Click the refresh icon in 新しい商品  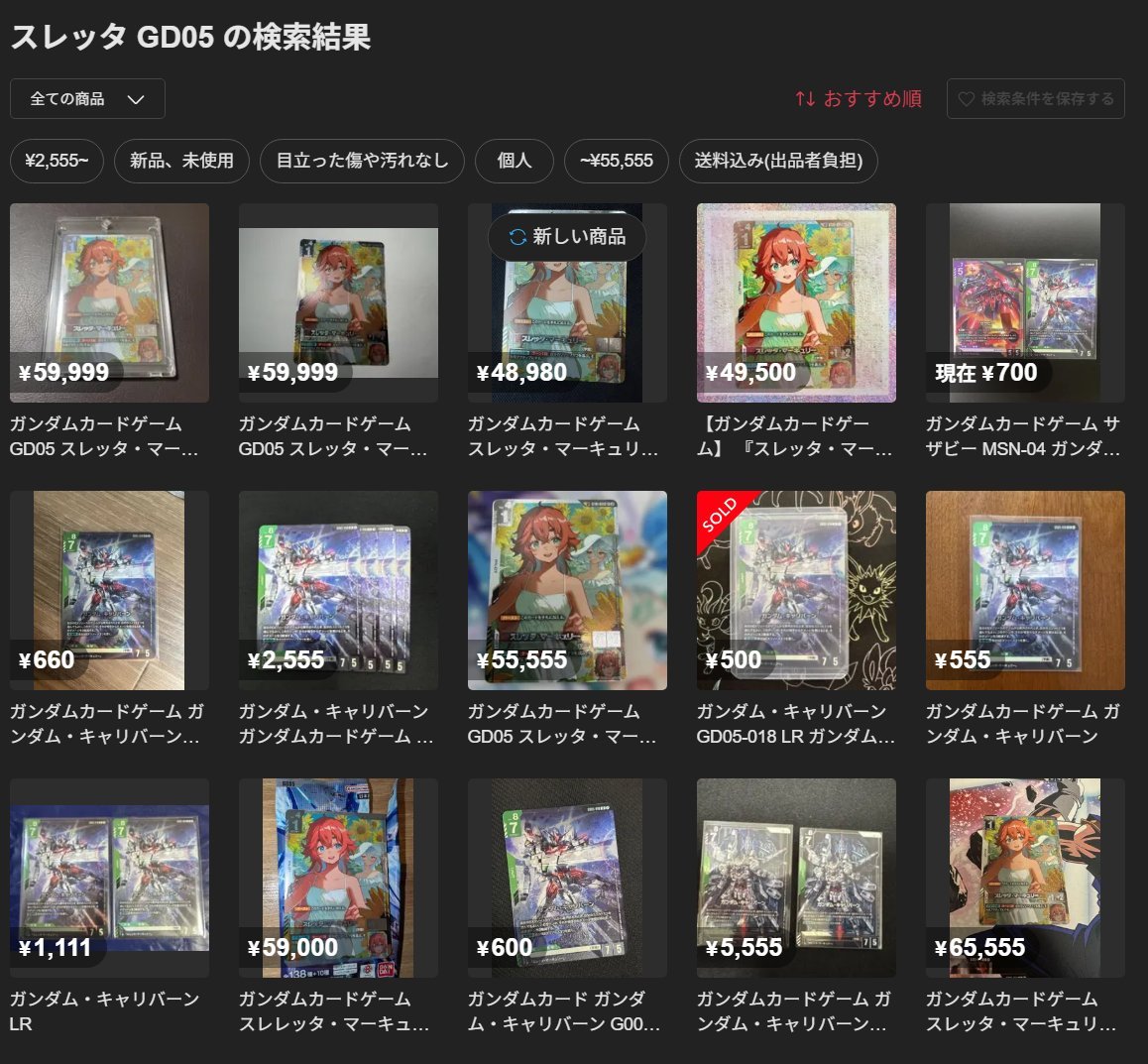point(517,237)
